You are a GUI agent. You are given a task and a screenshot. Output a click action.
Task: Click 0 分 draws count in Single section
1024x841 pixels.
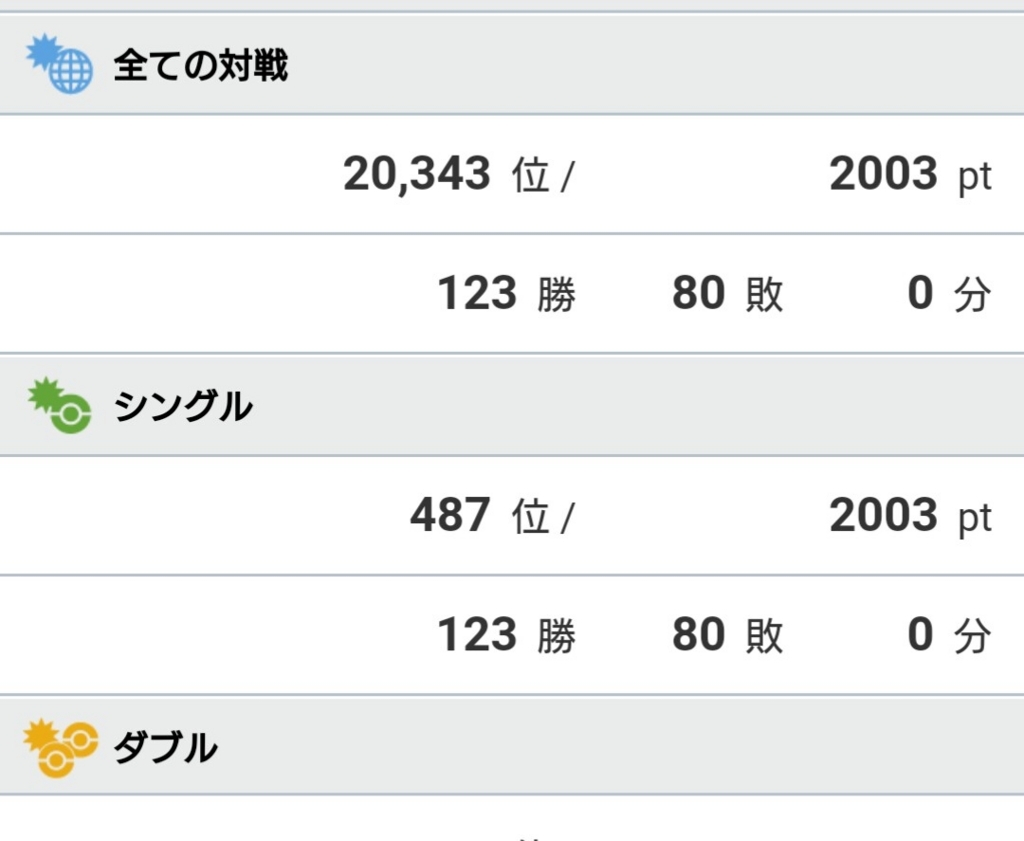pyautogui.click(x=948, y=635)
